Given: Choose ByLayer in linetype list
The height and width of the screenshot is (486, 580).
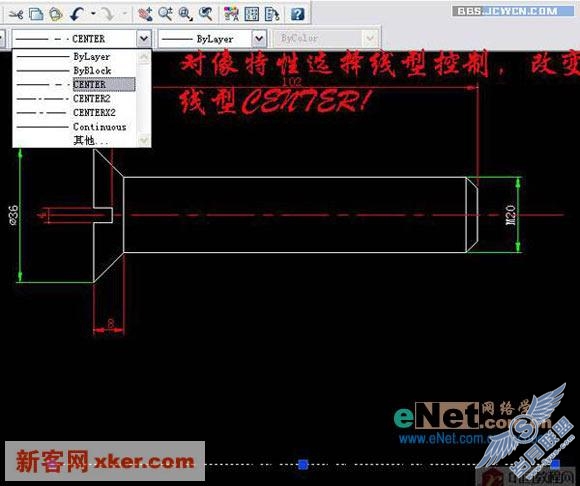Looking at the screenshot, I should click(x=74, y=57).
